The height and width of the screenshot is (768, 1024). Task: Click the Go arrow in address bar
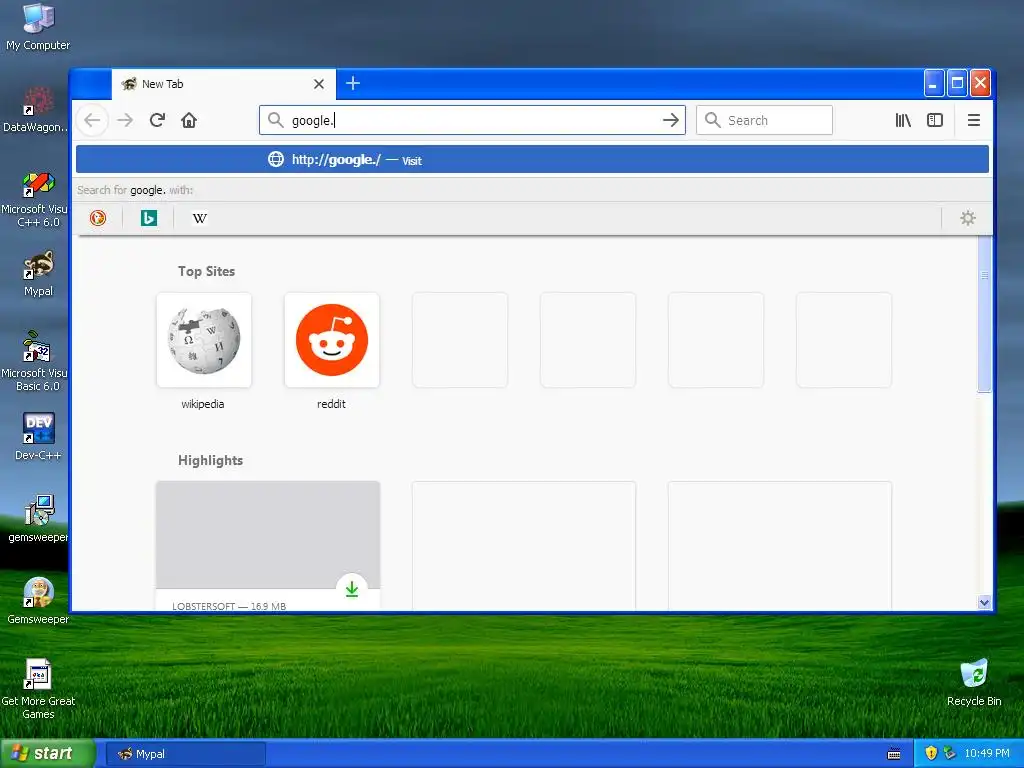point(670,120)
